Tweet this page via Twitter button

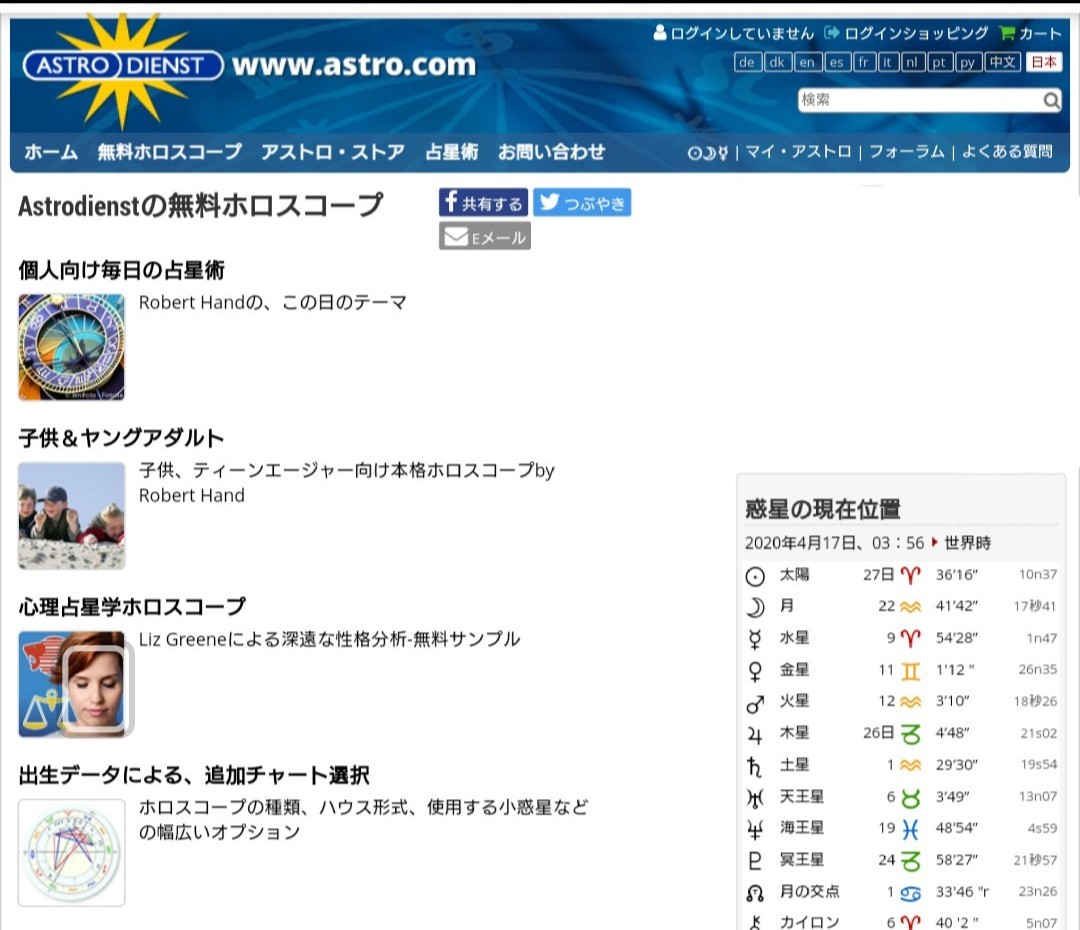582,203
